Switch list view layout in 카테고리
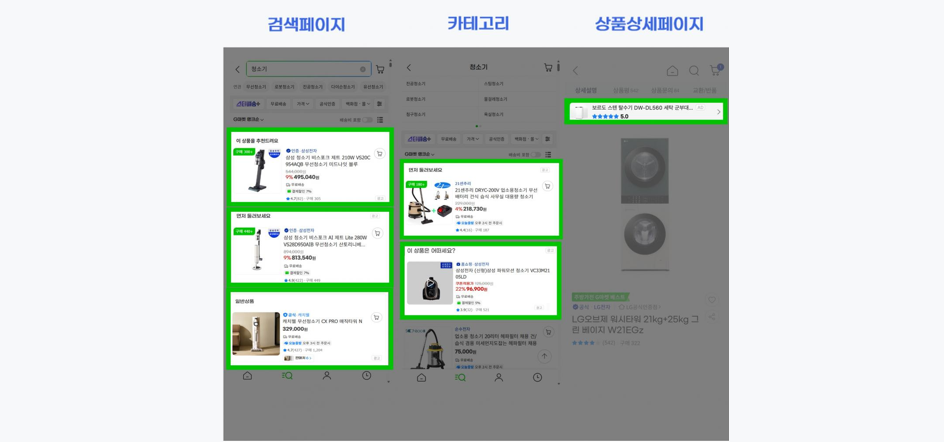Image resolution: width=944 pixels, height=442 pixels. (548, 155)
